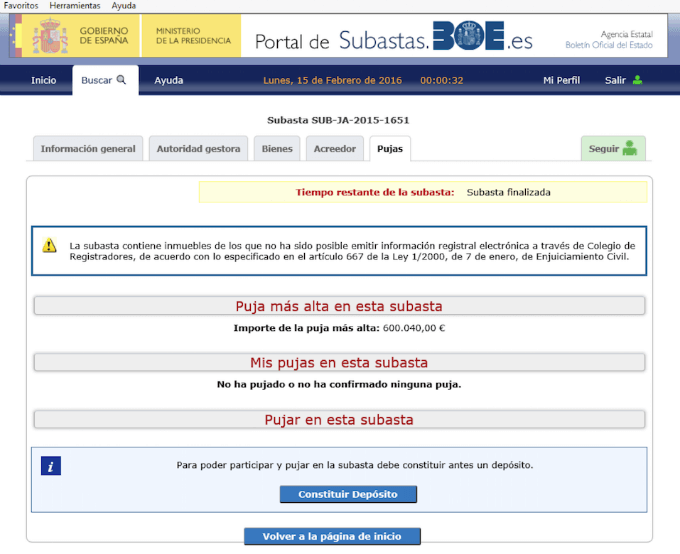Switch to Autoridad gestora tab
The image size is (680, 554).
coord(198,149)
